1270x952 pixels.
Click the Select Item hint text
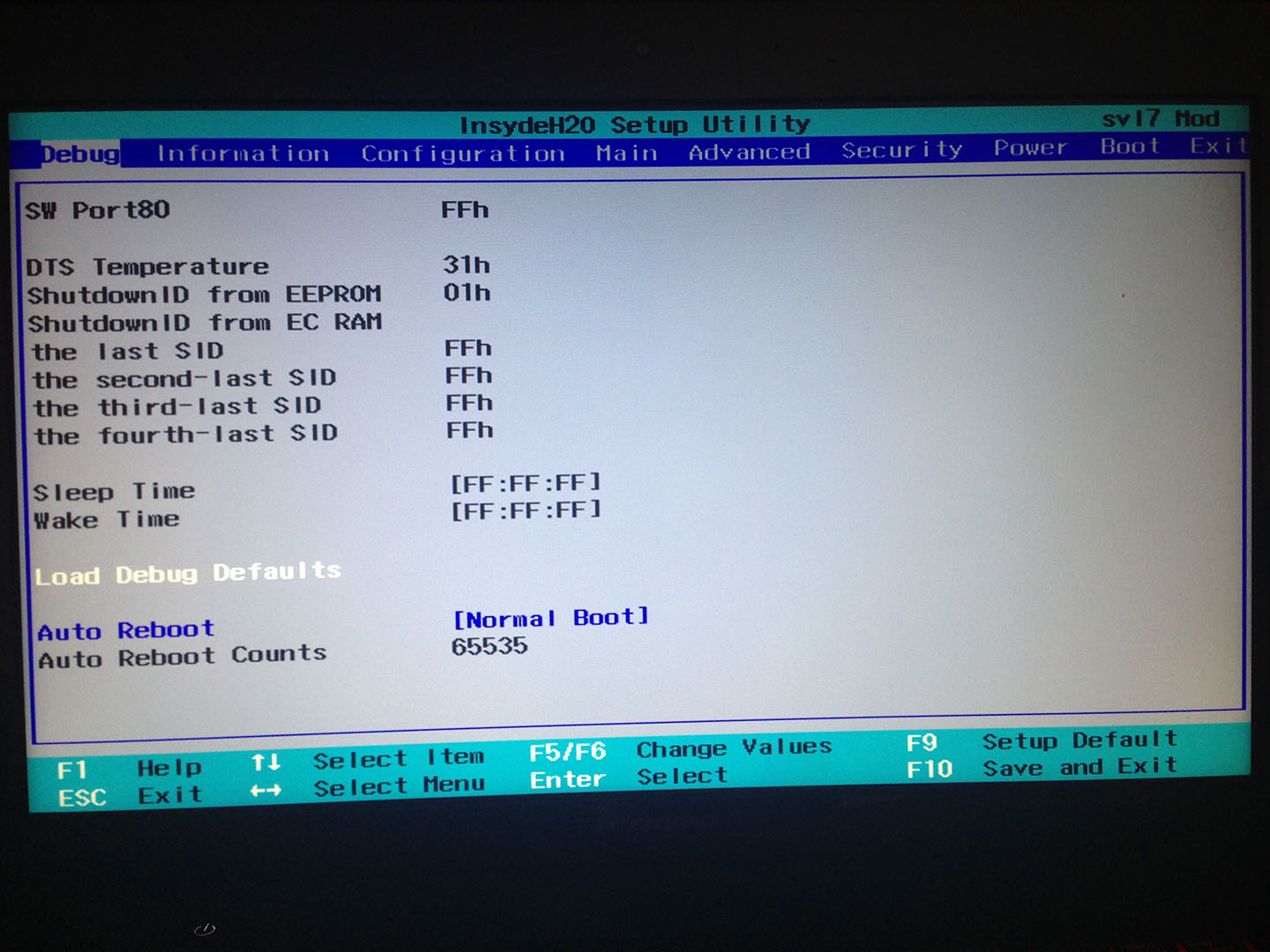(399, 758)
